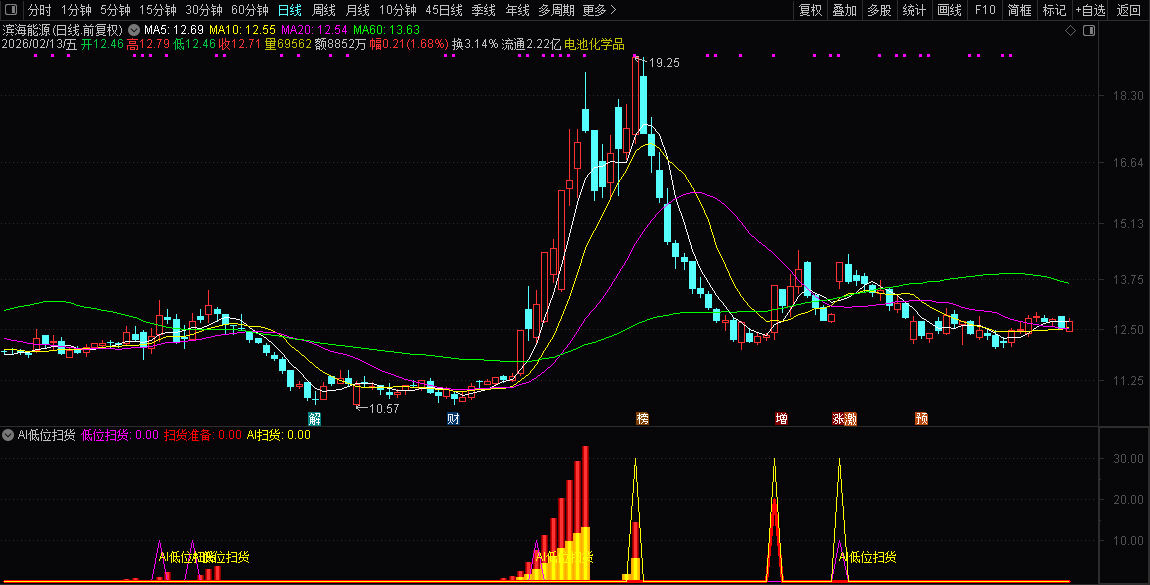Click the '财' event marker icon
The width and height of the screenshot is (1150, 585).
pyautogui.click(x=453, y=419)
